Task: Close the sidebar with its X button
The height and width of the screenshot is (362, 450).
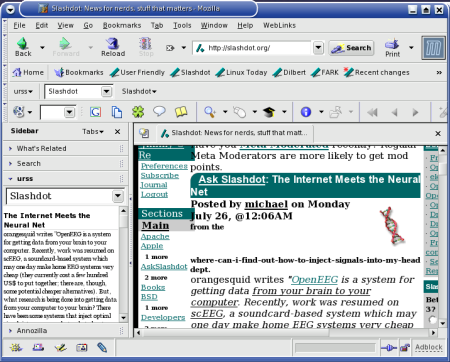Action: 117,132
